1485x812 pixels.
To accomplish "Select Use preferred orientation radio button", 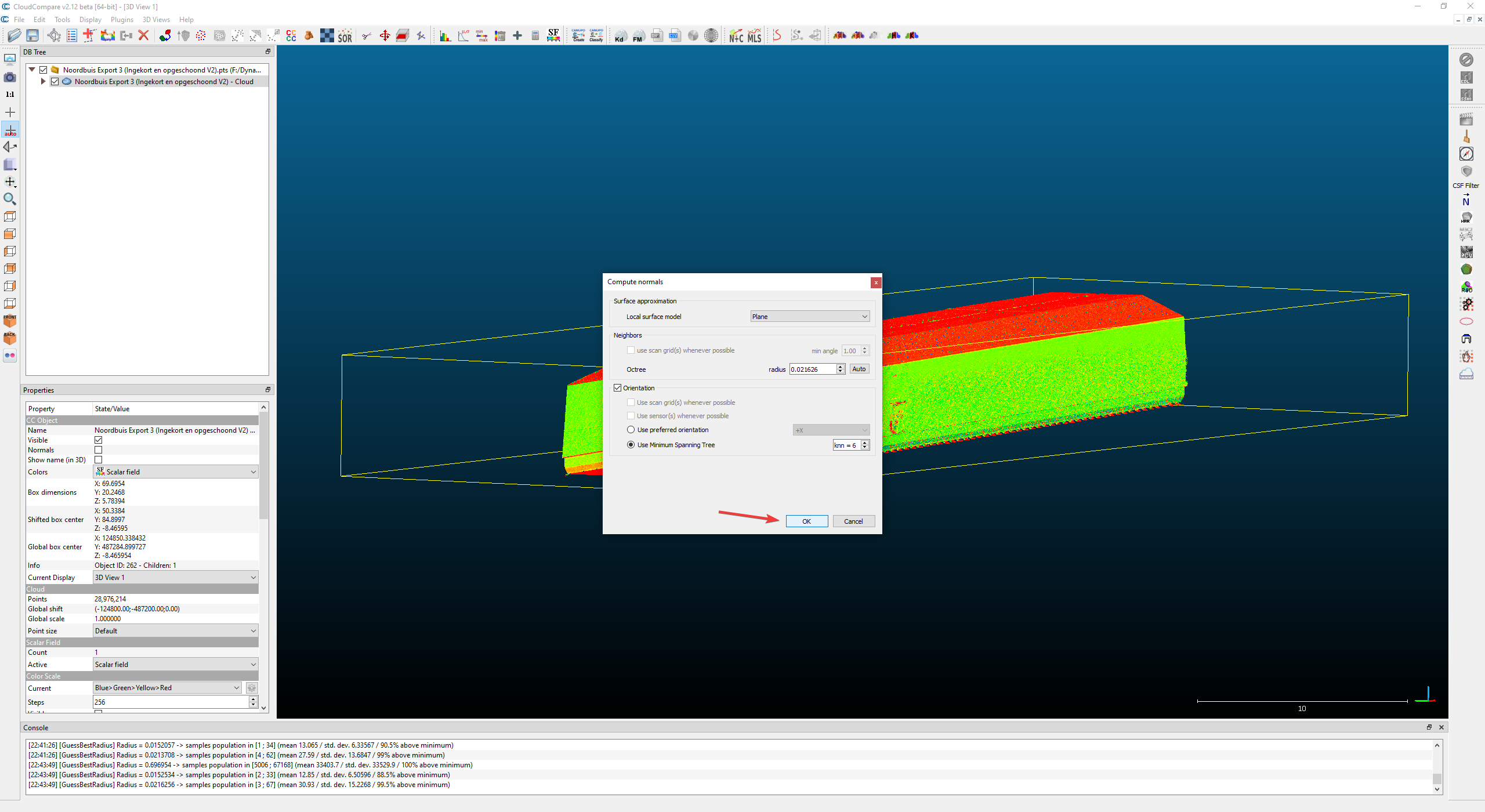I will (x=631, y=430).
